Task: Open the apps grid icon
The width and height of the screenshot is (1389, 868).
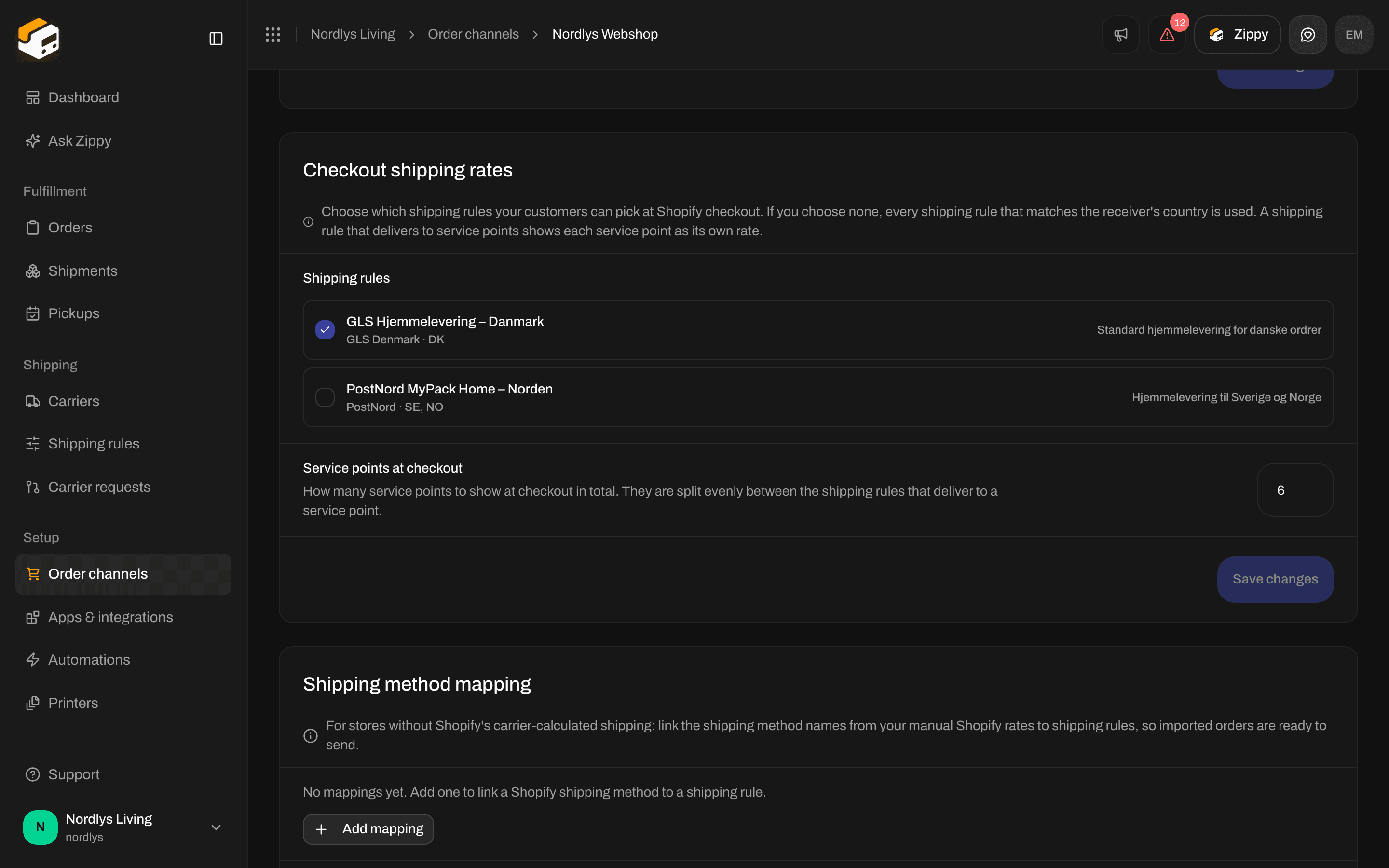Action: (272, 34)
